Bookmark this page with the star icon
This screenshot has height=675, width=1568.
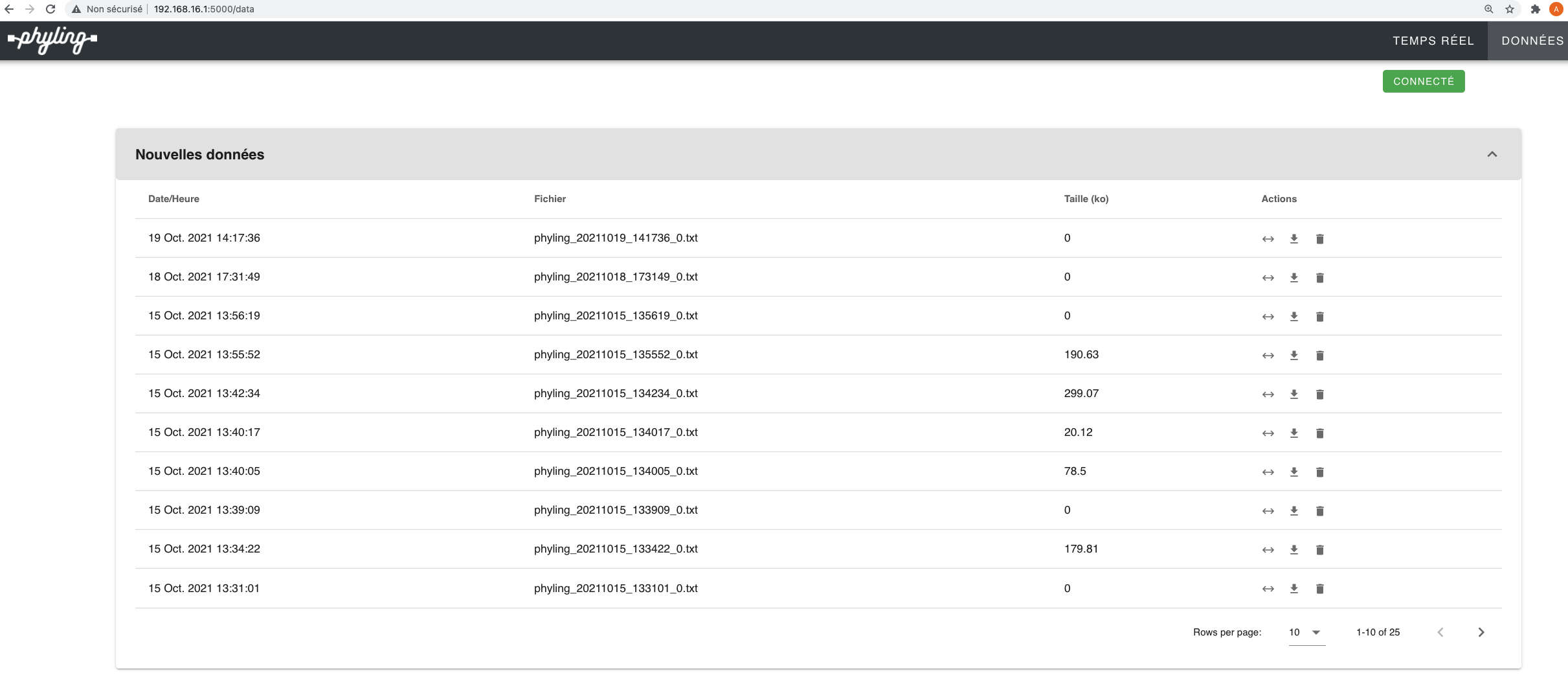click(x=1510, y=9)
